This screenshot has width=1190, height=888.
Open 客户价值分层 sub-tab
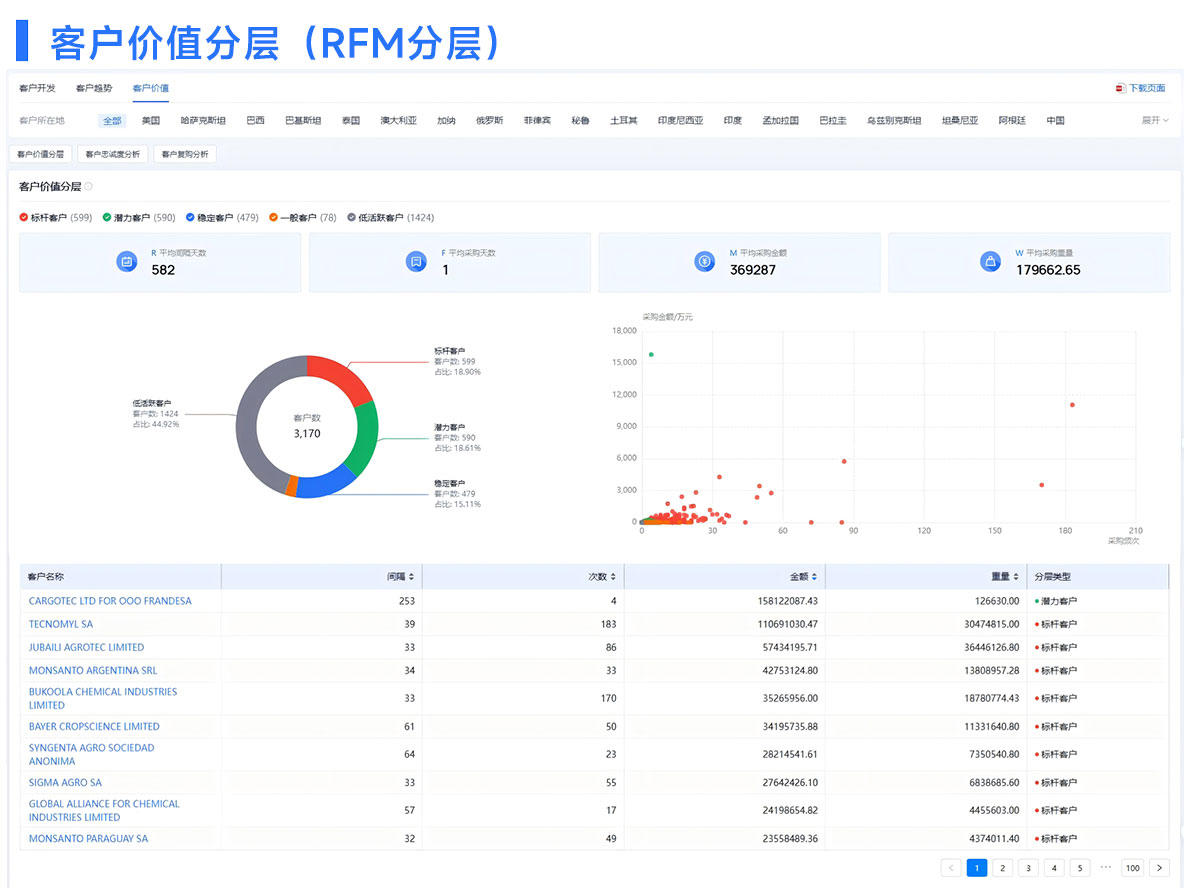click(41, 154)
